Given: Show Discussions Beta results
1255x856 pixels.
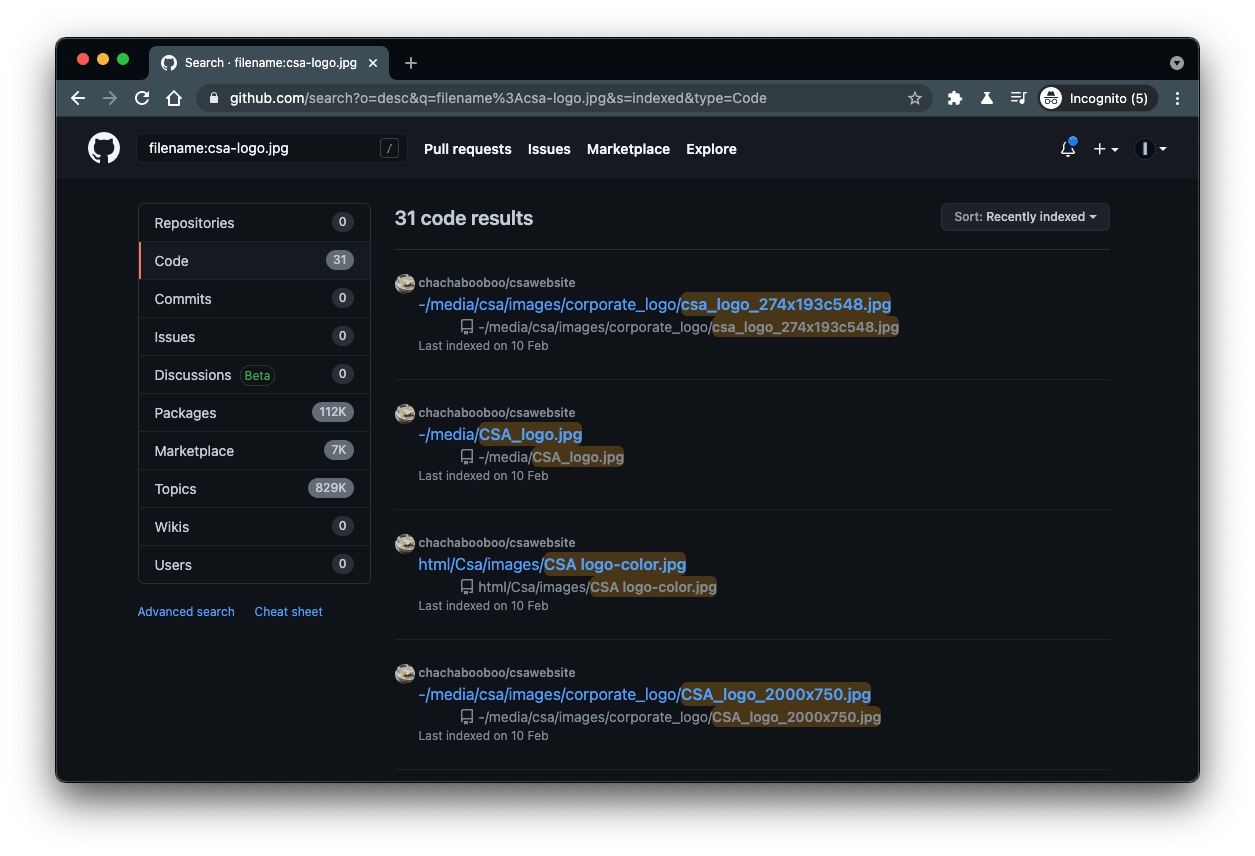Looking at the screenshot, I should [254, 375].
